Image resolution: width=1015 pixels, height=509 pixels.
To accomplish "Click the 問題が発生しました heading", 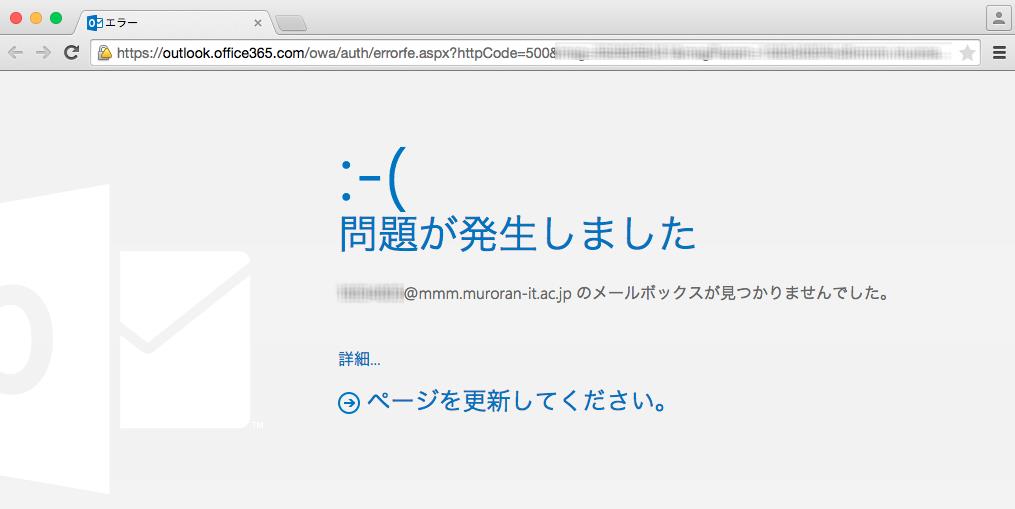I will pos(517,233).
